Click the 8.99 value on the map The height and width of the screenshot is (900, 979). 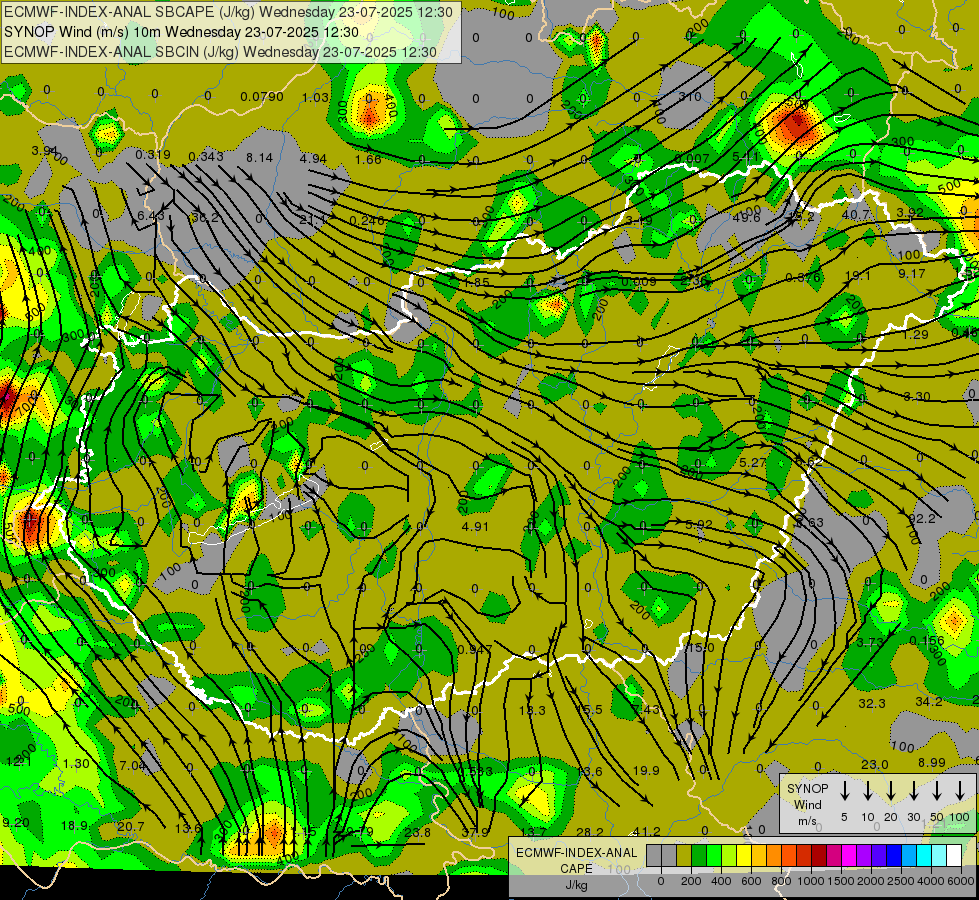[932, 763]
